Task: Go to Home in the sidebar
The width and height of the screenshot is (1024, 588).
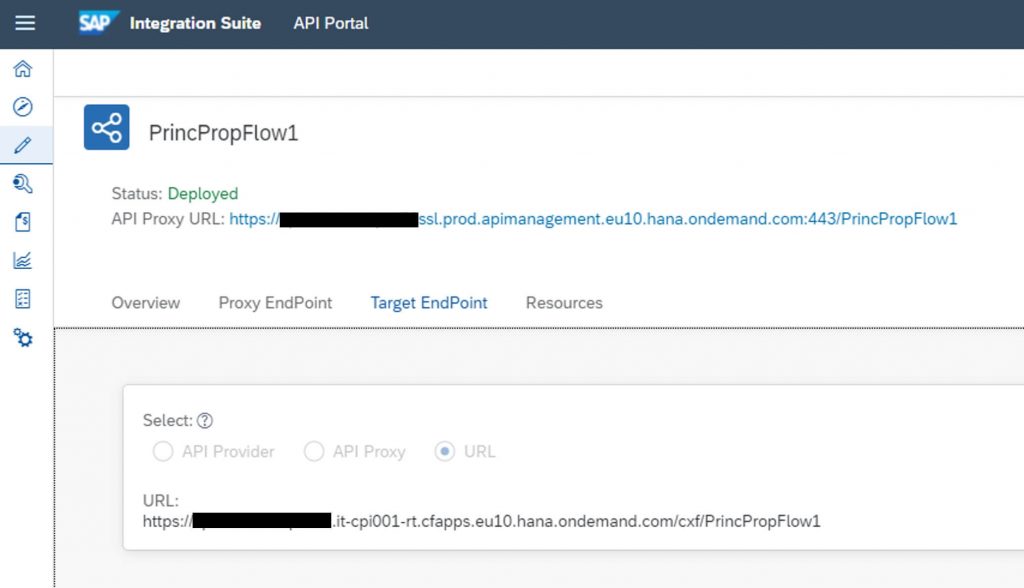Action: coord(23,69)
